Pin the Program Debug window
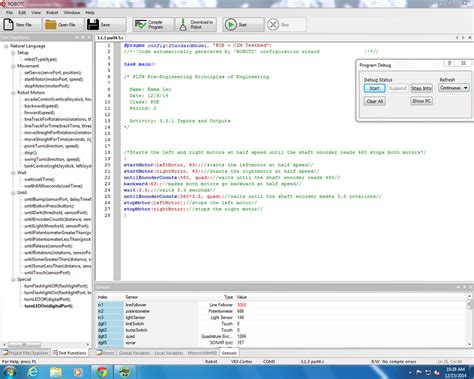This screenshot has height=379, width=474. [449, 63]
